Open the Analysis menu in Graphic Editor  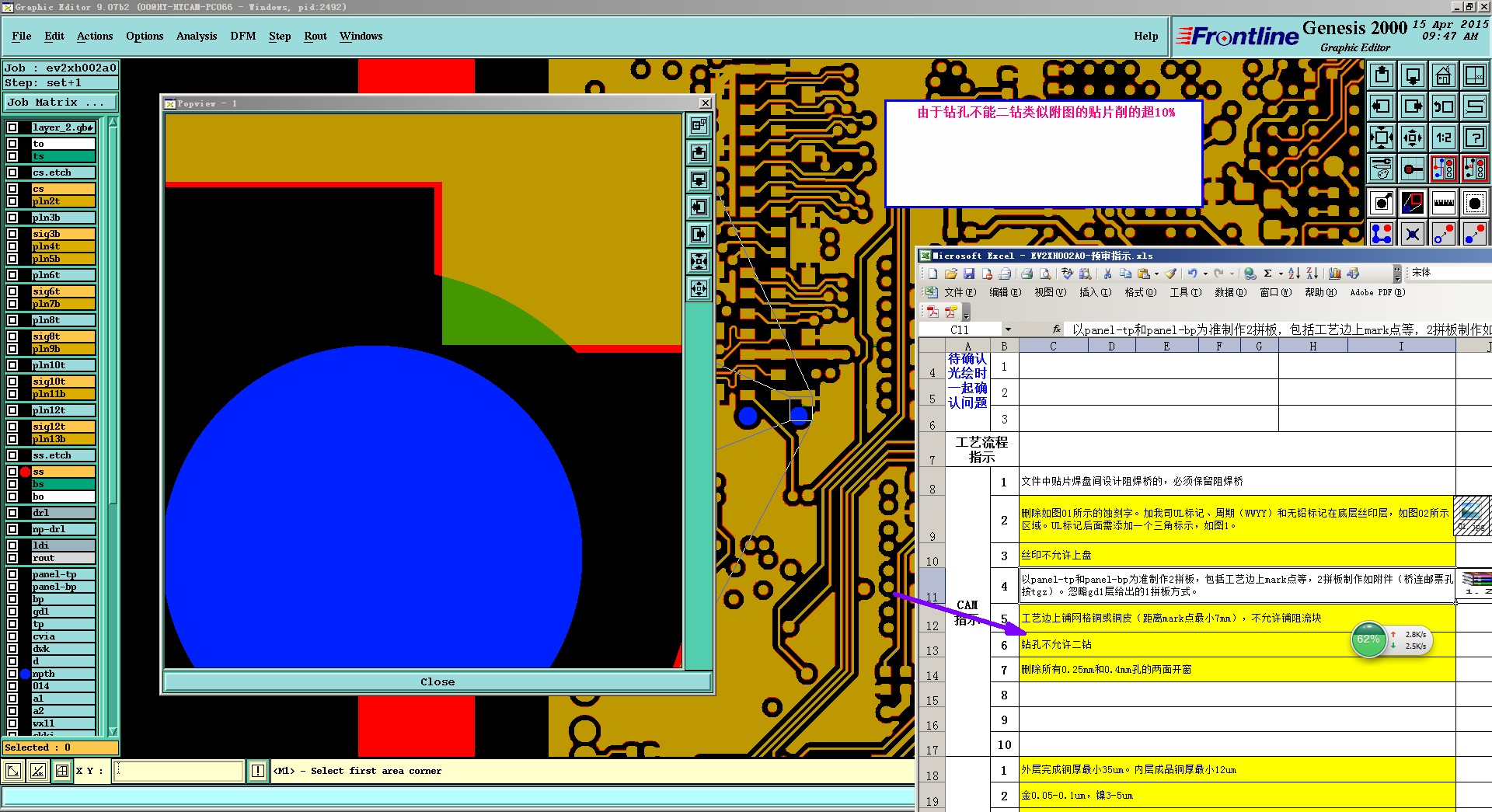coord(197,36)
